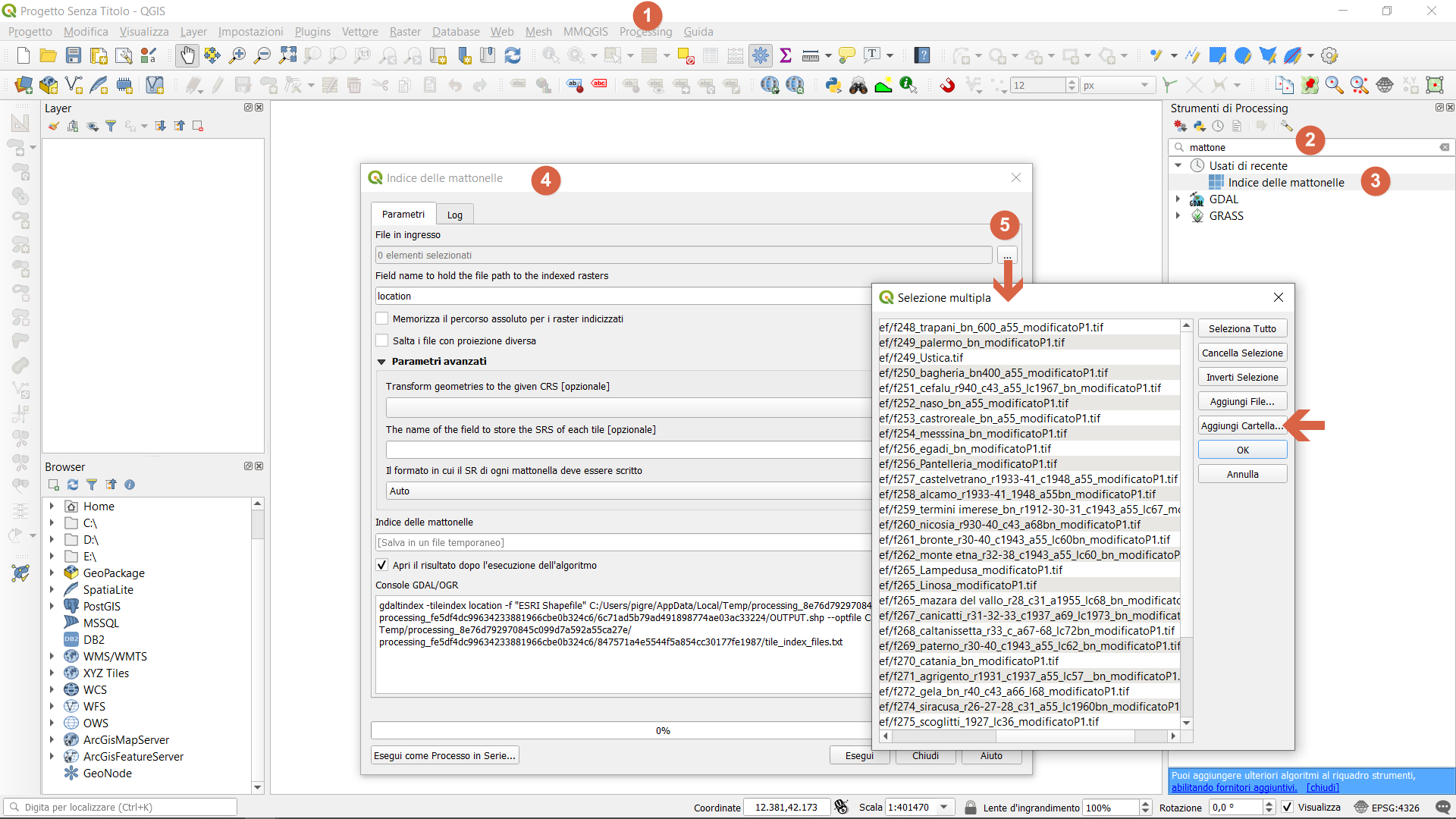
Task: Click the Refresh map canvas icon
Action: 513,55
